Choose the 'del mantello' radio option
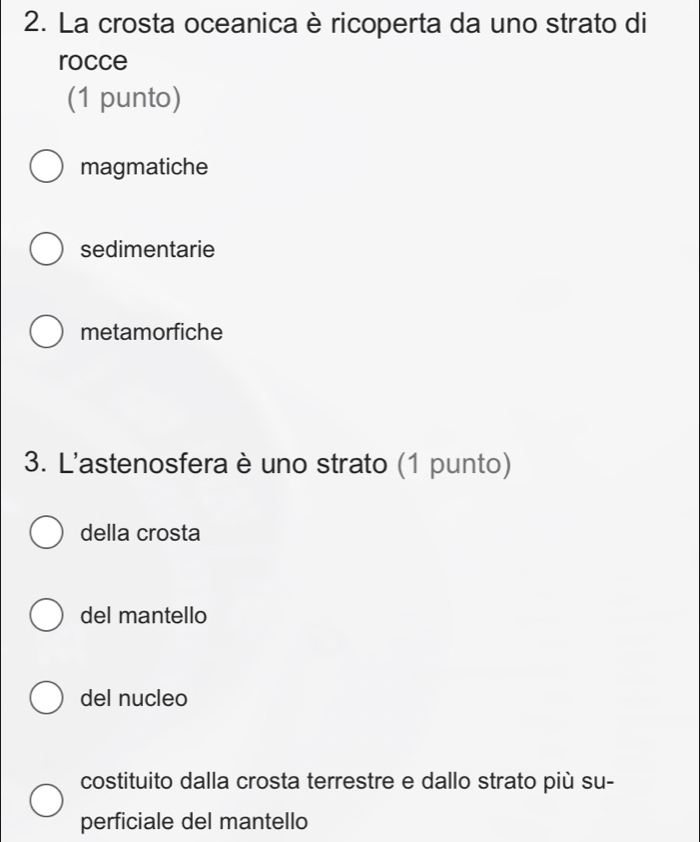The width and height of the screenshot is (700, 842). pos(46,615)
